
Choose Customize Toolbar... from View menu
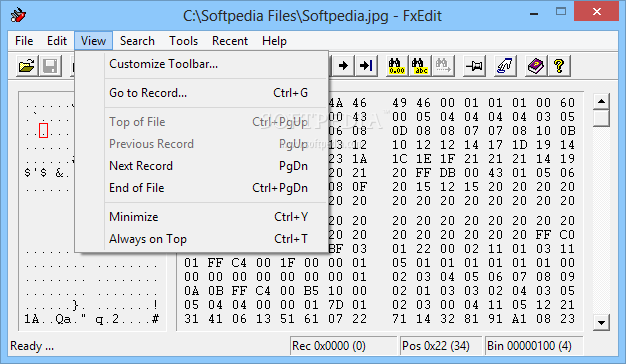(x=201, y=64)
